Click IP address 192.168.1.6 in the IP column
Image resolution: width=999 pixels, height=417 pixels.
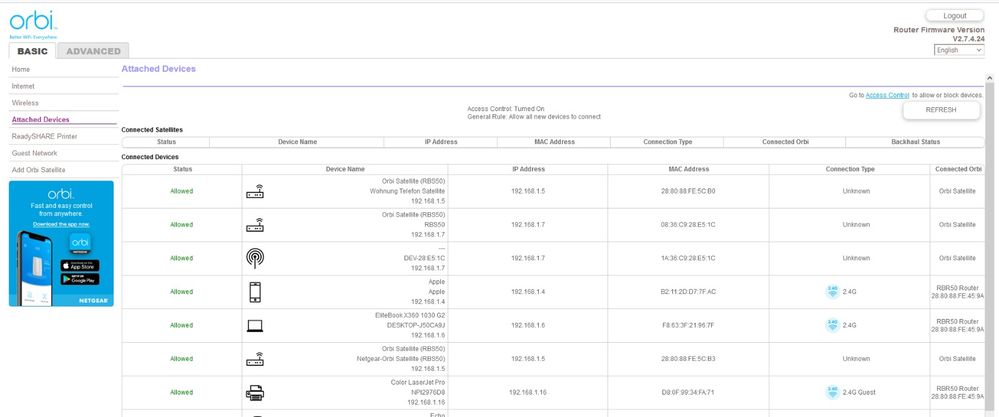[x=528, y=325]
